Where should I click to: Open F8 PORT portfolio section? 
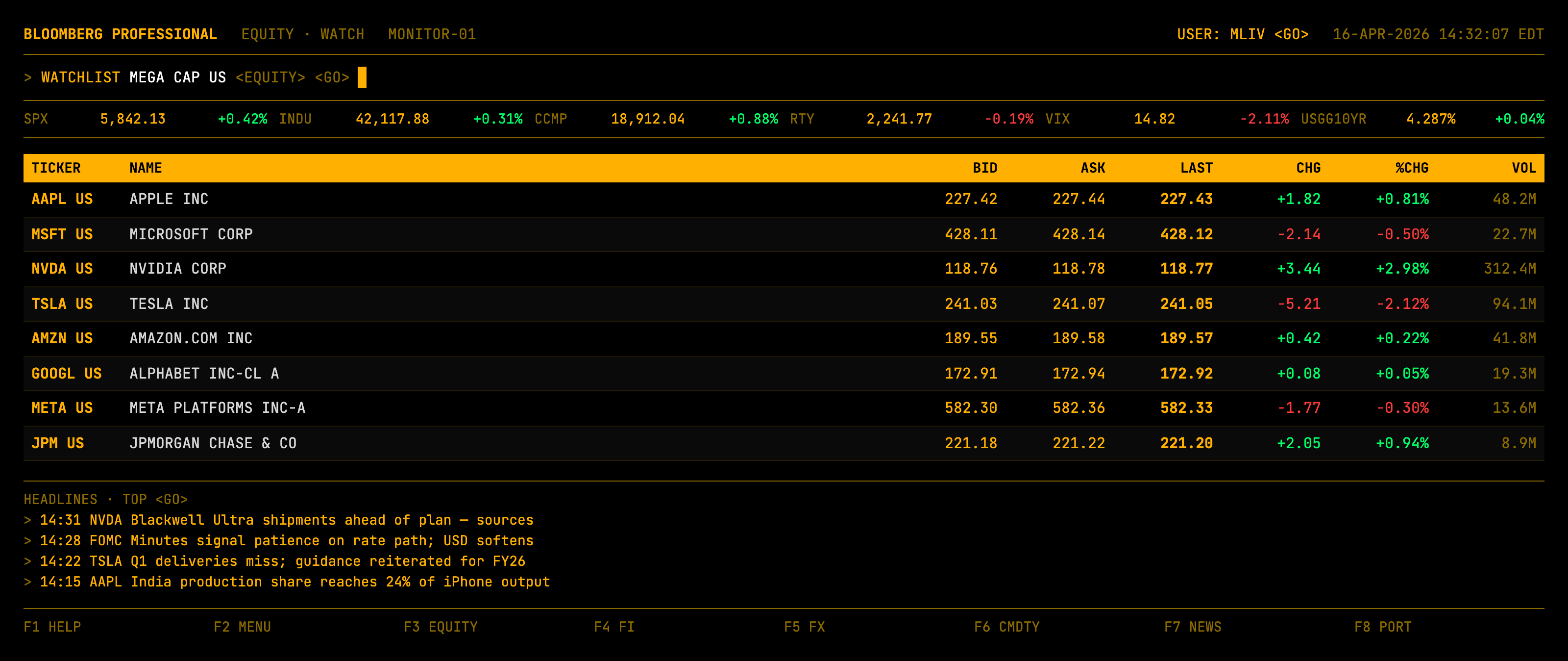pyautogui.click(x=1382, y=627)
